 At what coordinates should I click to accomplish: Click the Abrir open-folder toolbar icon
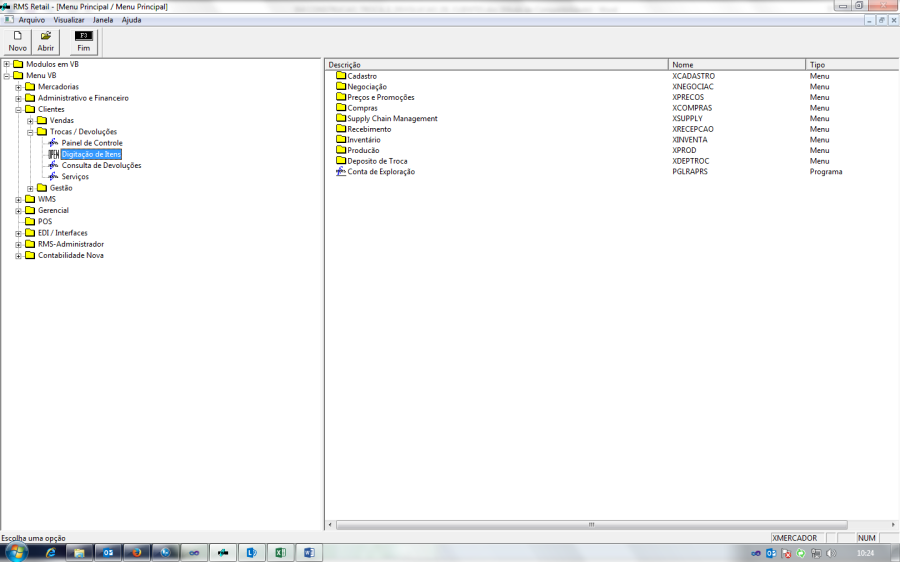(45, 36)
